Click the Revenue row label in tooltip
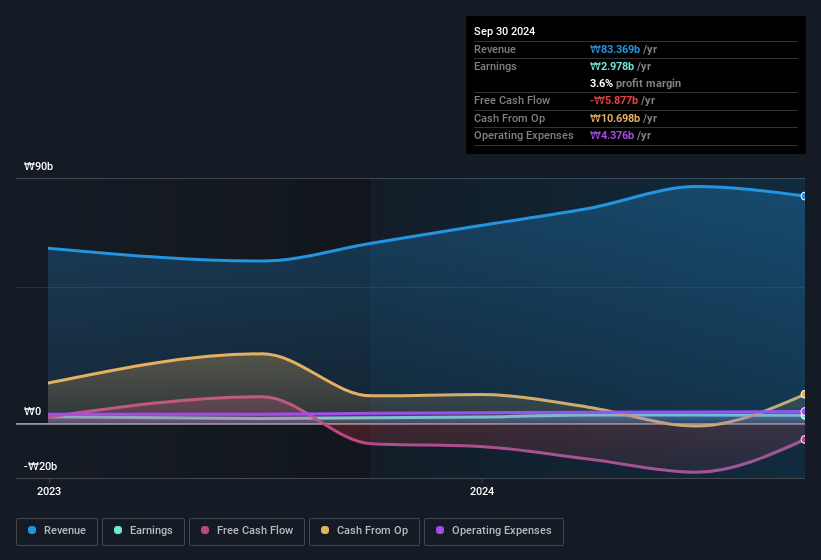The height and width of the screenshot is (560, 821). (495, 49)
